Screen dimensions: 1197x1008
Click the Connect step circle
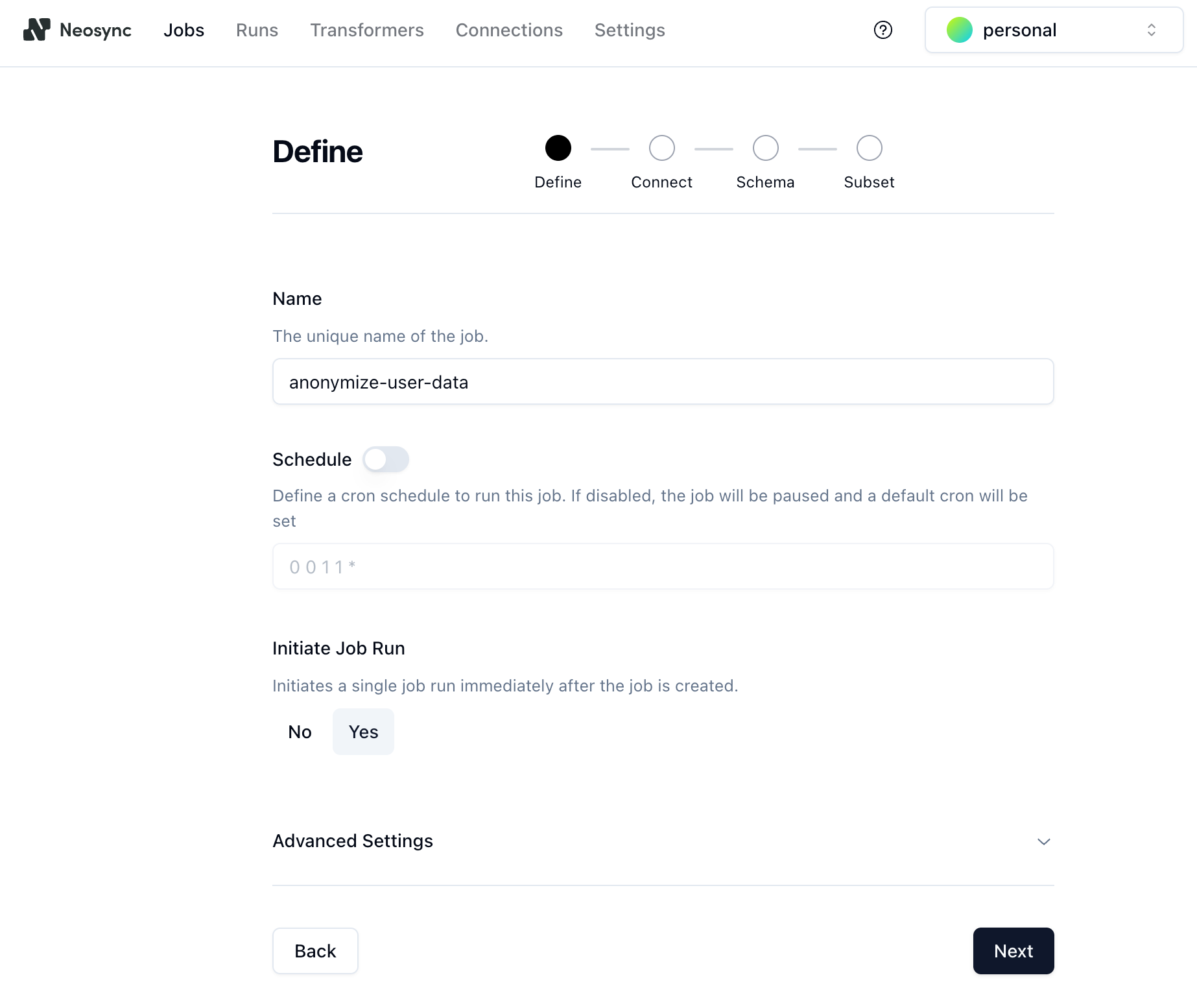(661, 148)
